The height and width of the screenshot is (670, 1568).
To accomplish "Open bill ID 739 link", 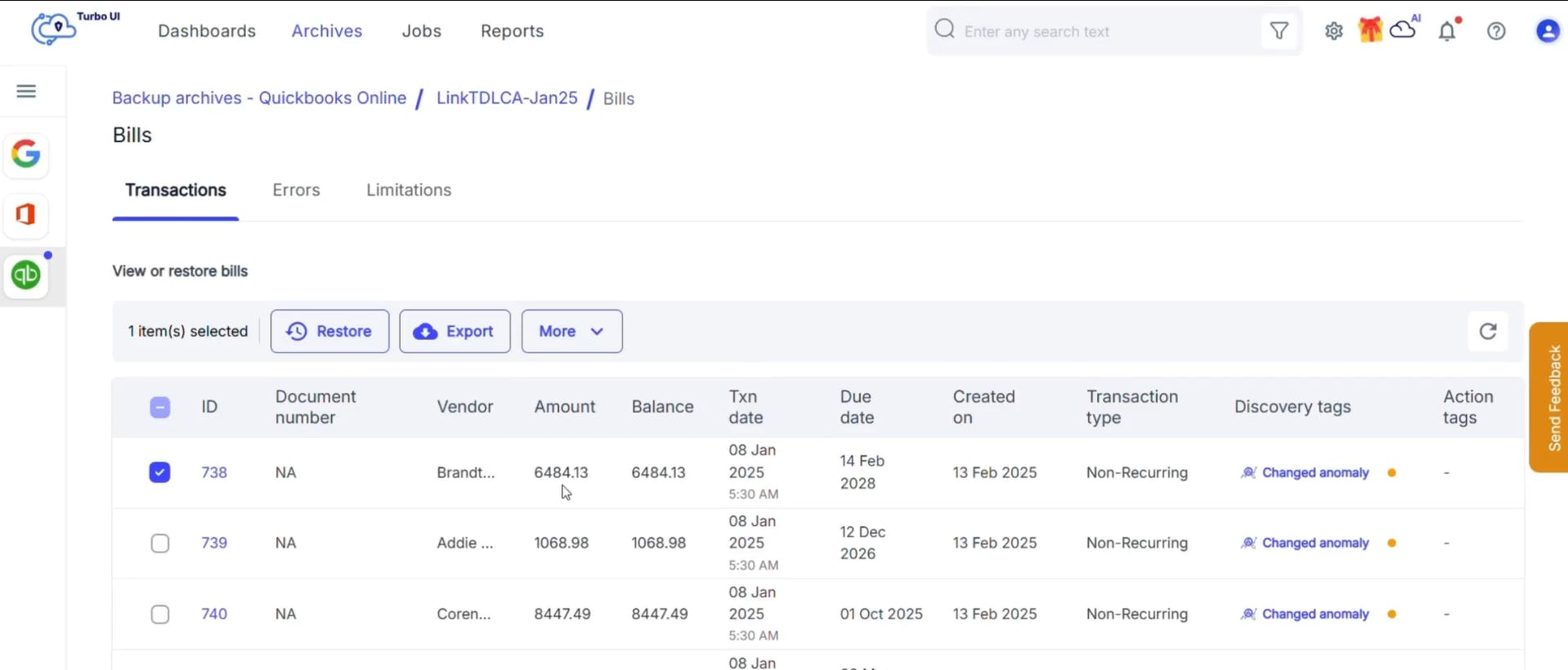I will (x=214, y=543).
